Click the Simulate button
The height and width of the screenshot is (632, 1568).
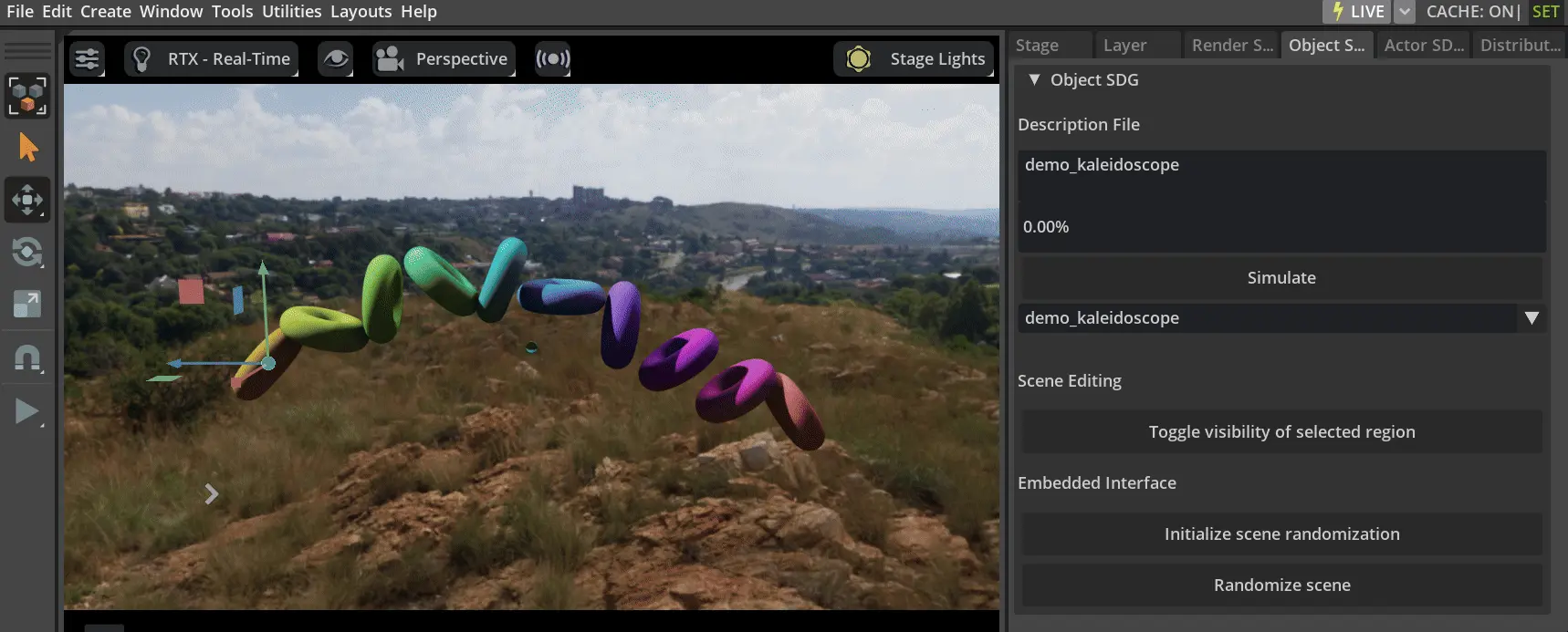[1281, 278]
